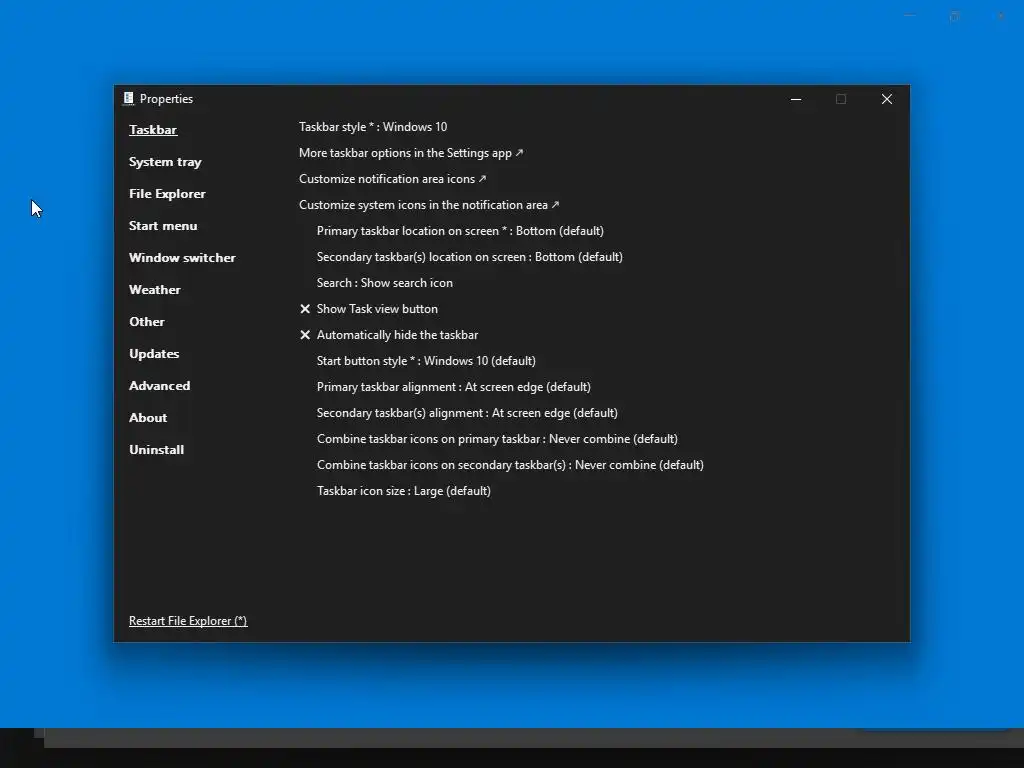
Task: Open More taskbar options in Settings app
Action: click(411, 153)
